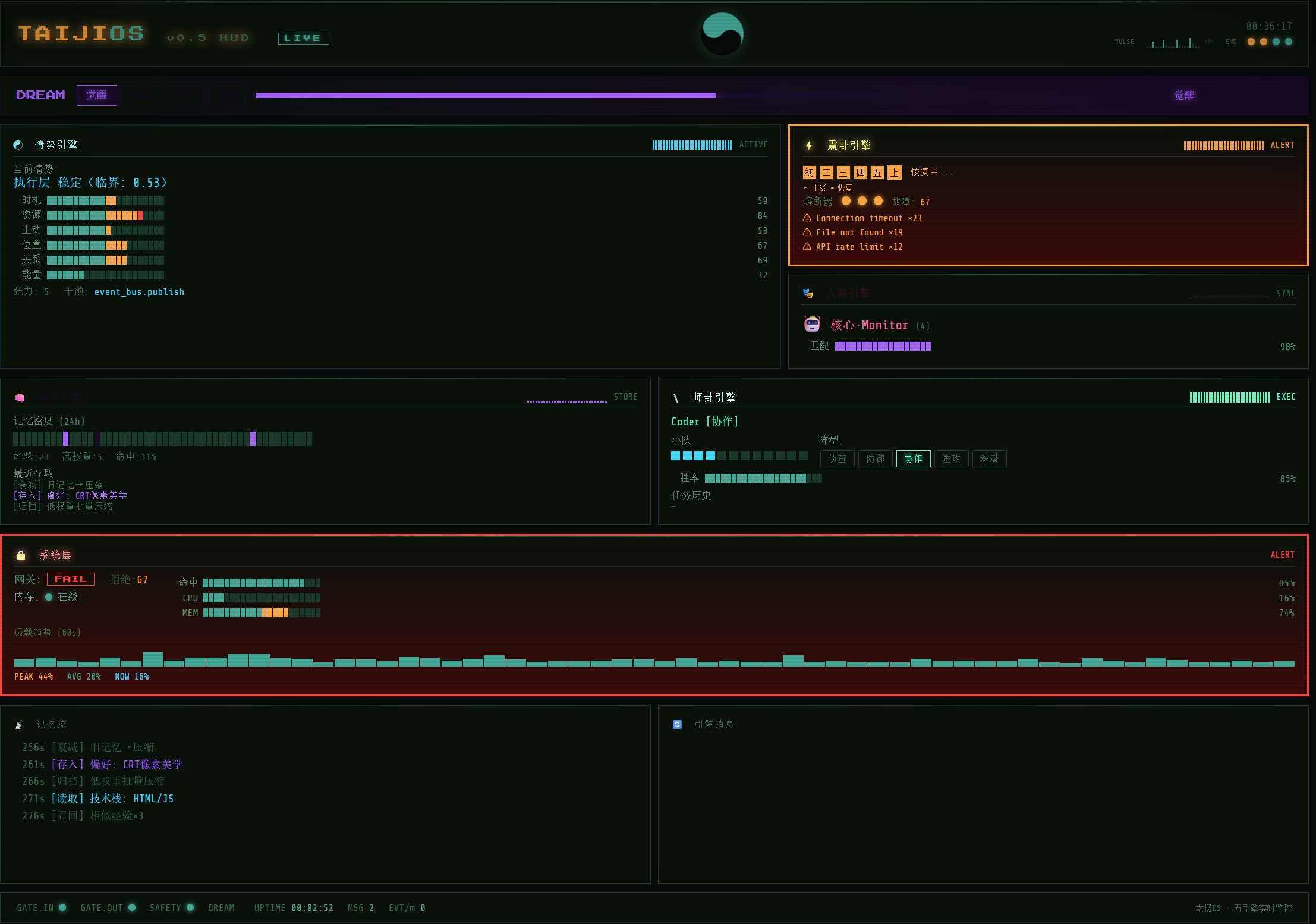Click the 276s [召回] 相似经验×3 row

click(83, 816)
